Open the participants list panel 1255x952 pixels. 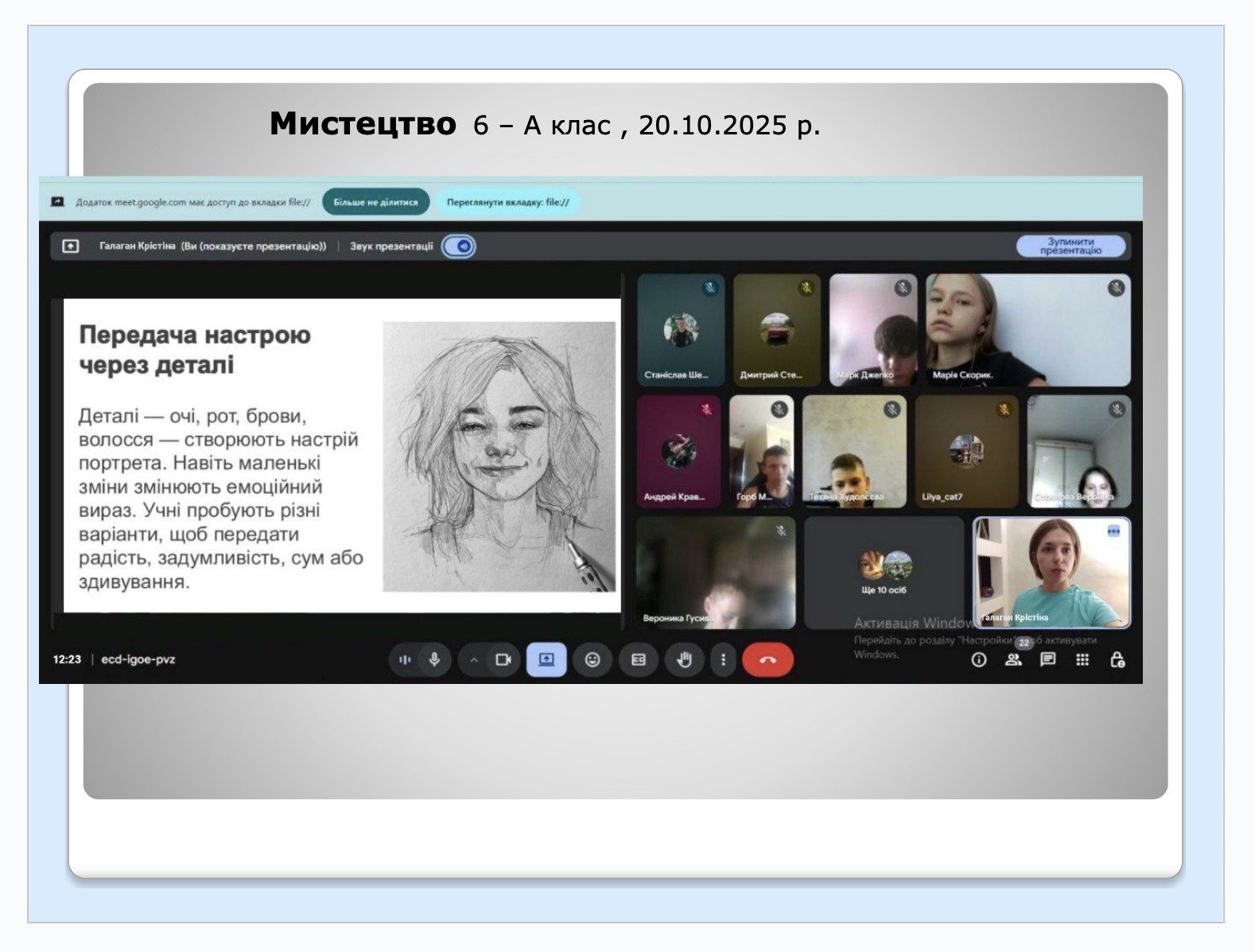point(1013,659)
